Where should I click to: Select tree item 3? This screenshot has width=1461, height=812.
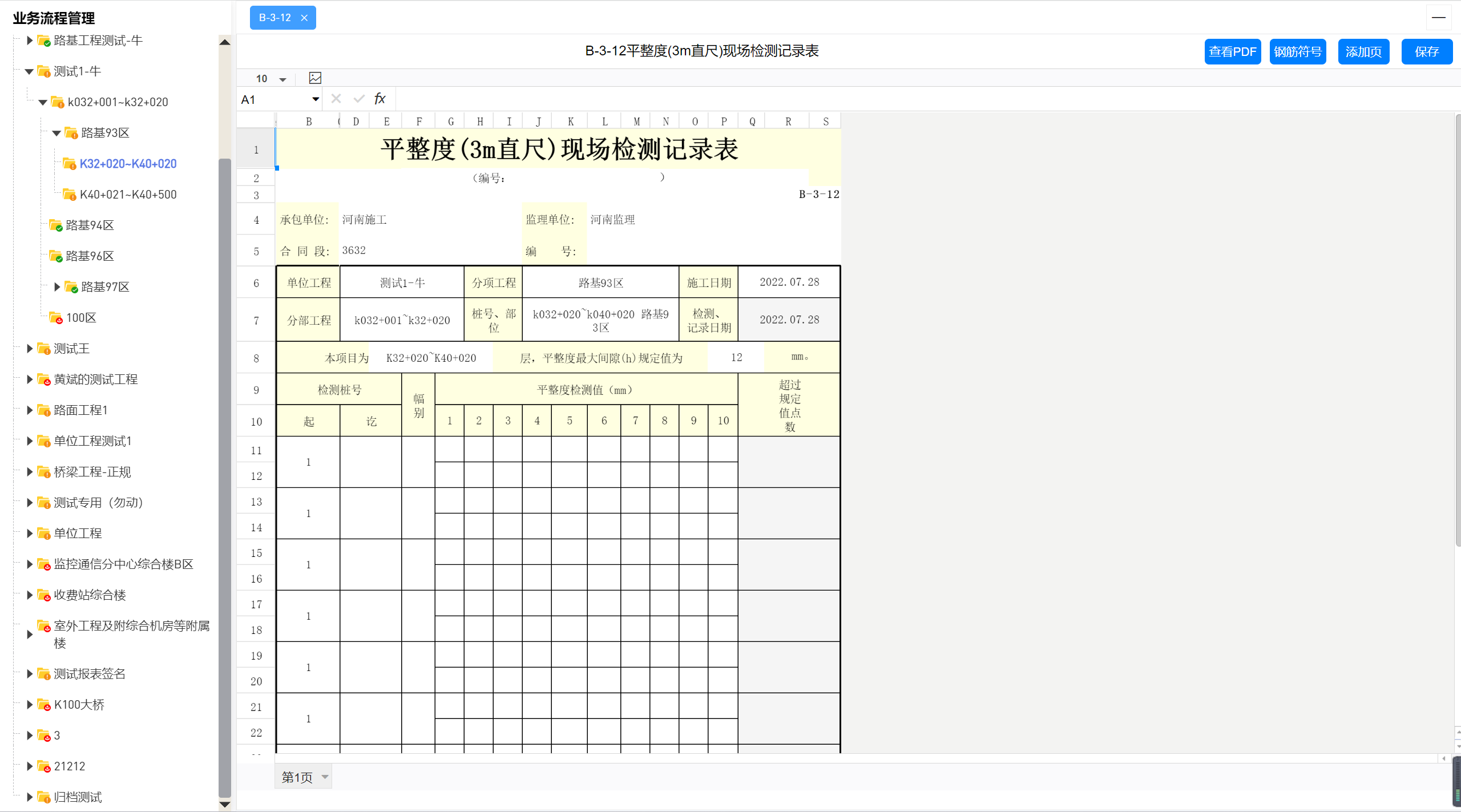57,736
